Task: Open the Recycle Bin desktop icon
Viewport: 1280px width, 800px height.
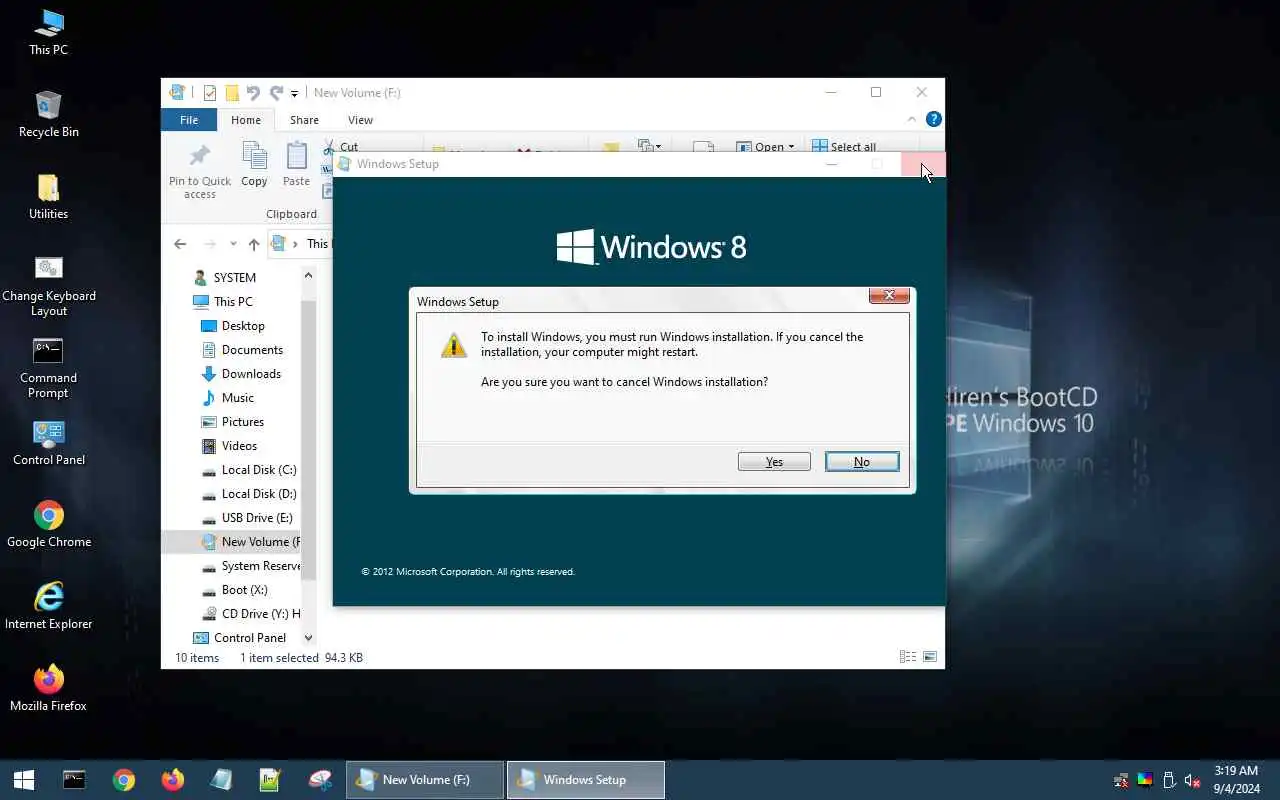Action: pyautogui.click(x=48, y=114)
